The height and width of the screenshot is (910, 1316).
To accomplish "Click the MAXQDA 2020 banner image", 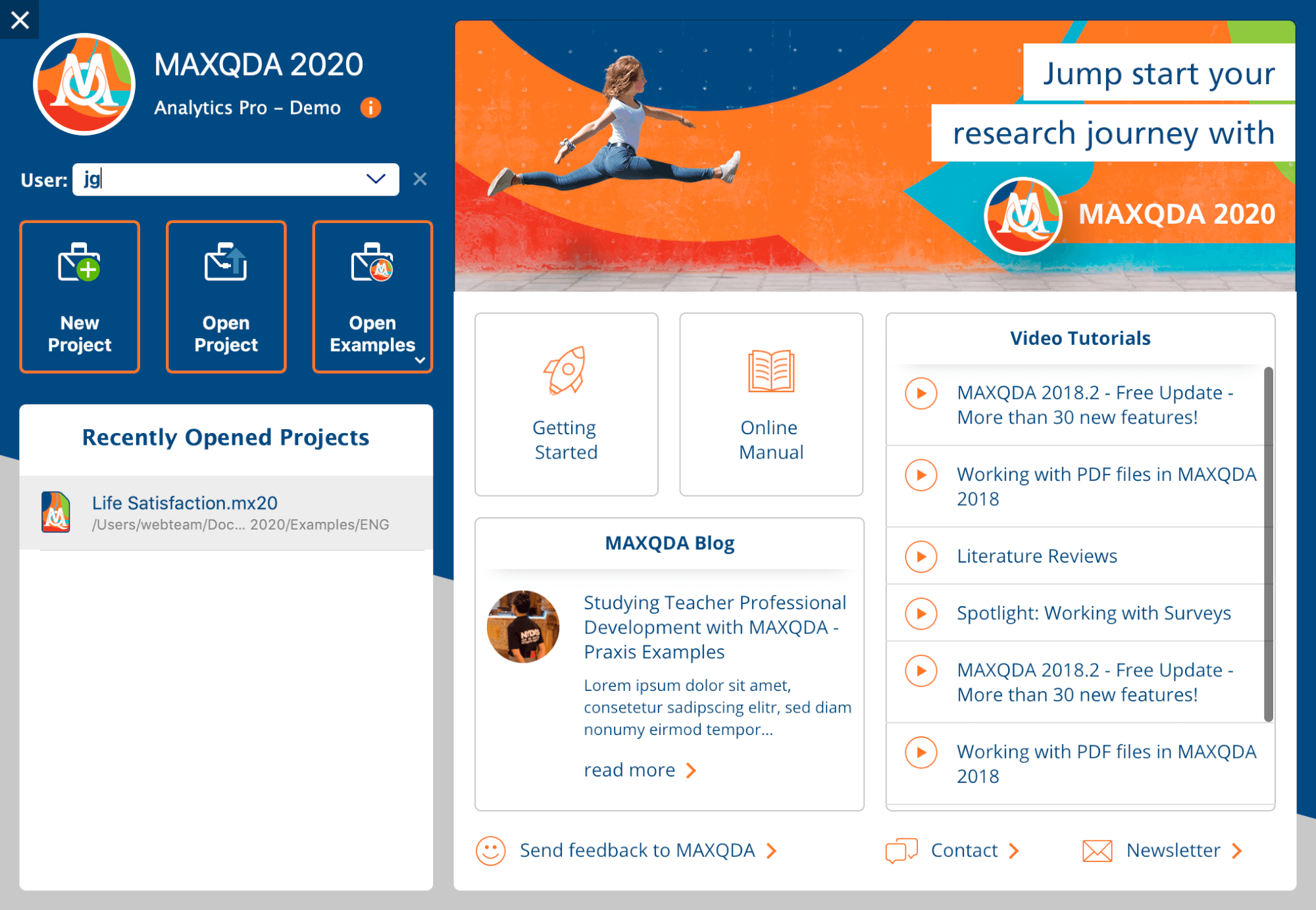I will pyautogui.click(x=874, y=156).
